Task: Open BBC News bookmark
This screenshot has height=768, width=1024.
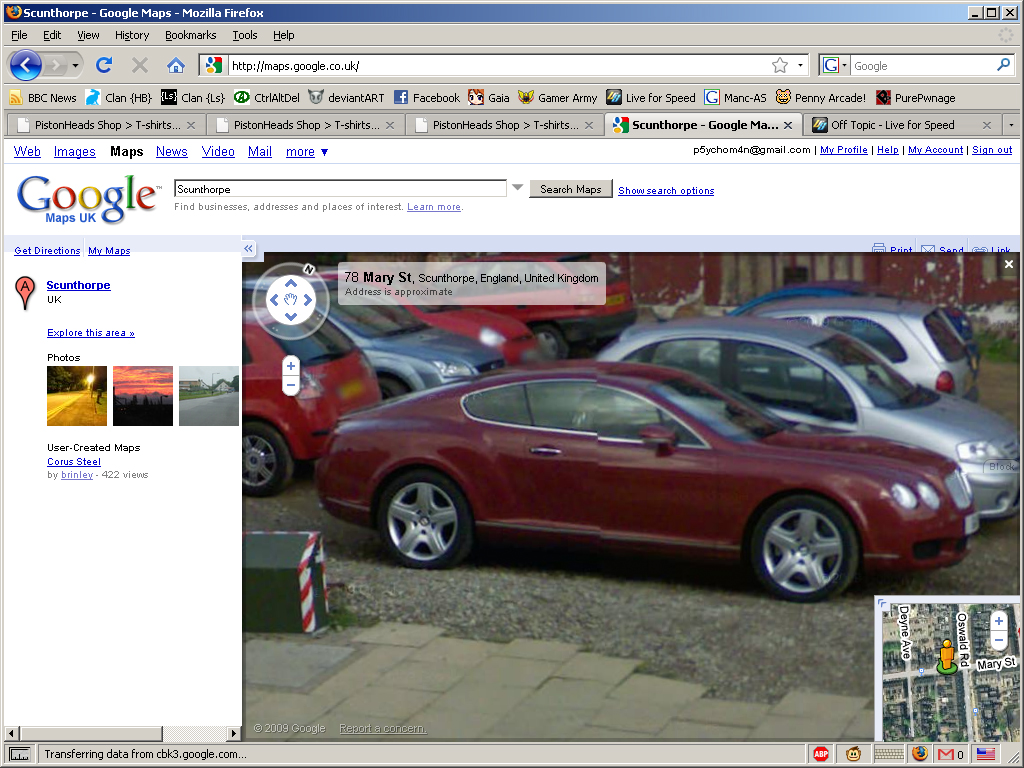Action: 42,98
